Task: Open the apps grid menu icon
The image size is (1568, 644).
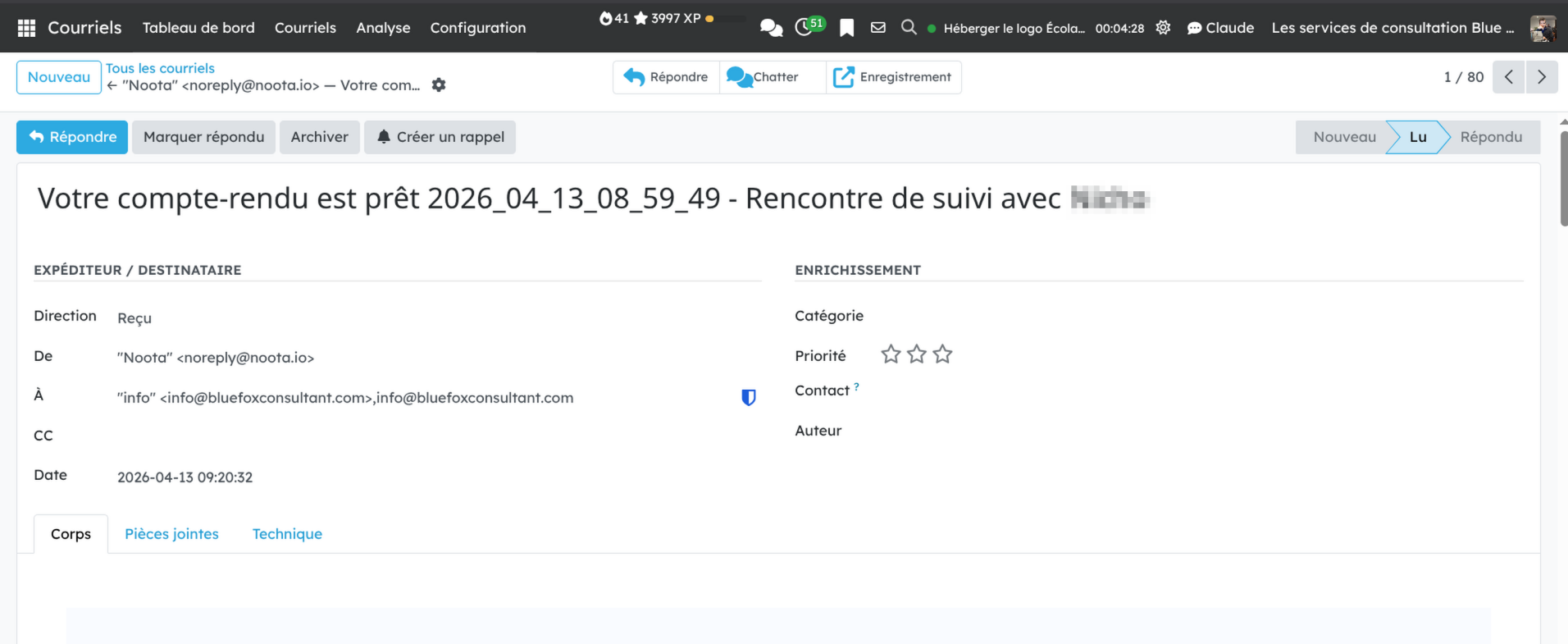Action: pyautogui.click(x=26, y=28)
